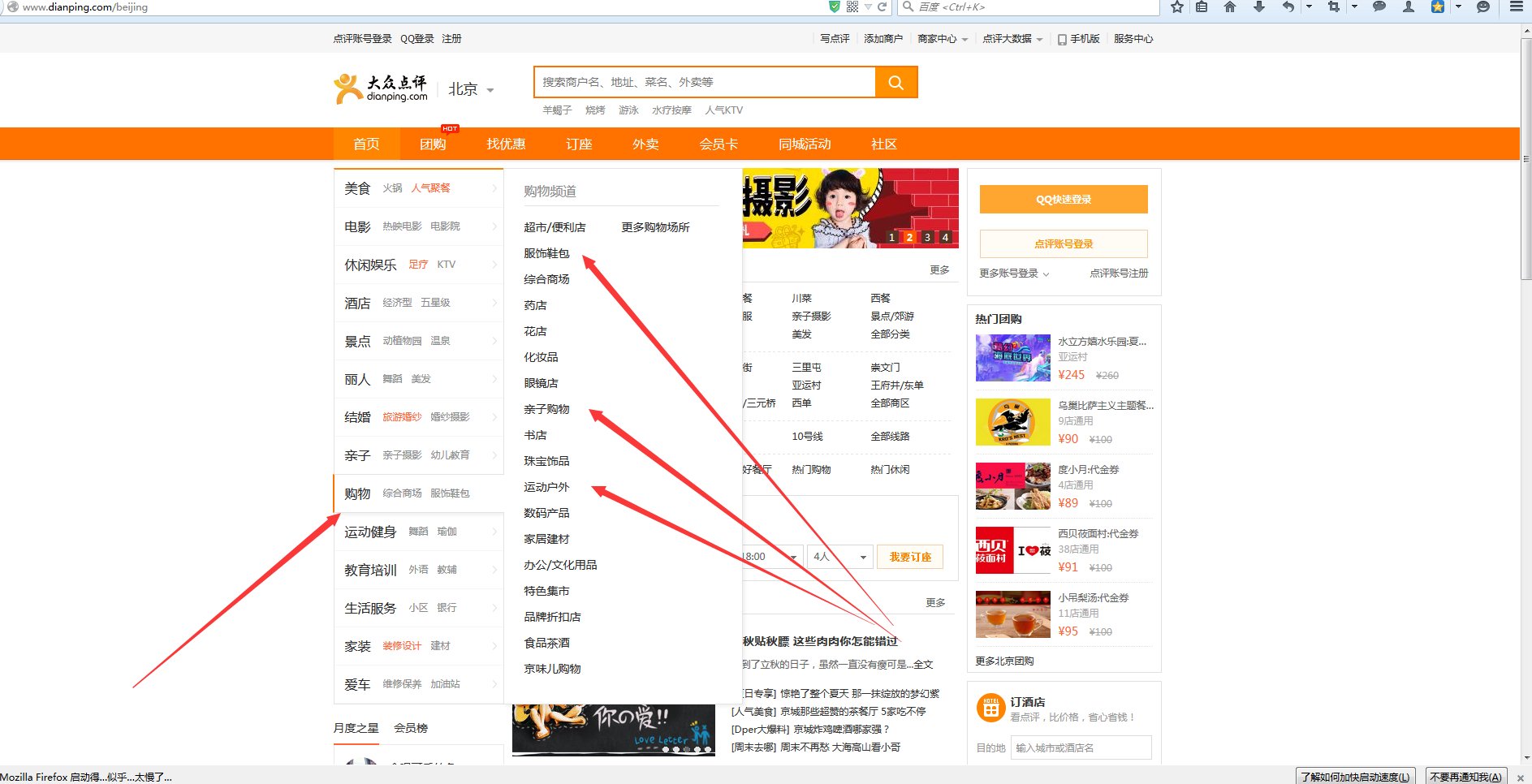
Task: Switch to the 团购 navigation tab
Action: coord(434,144)
